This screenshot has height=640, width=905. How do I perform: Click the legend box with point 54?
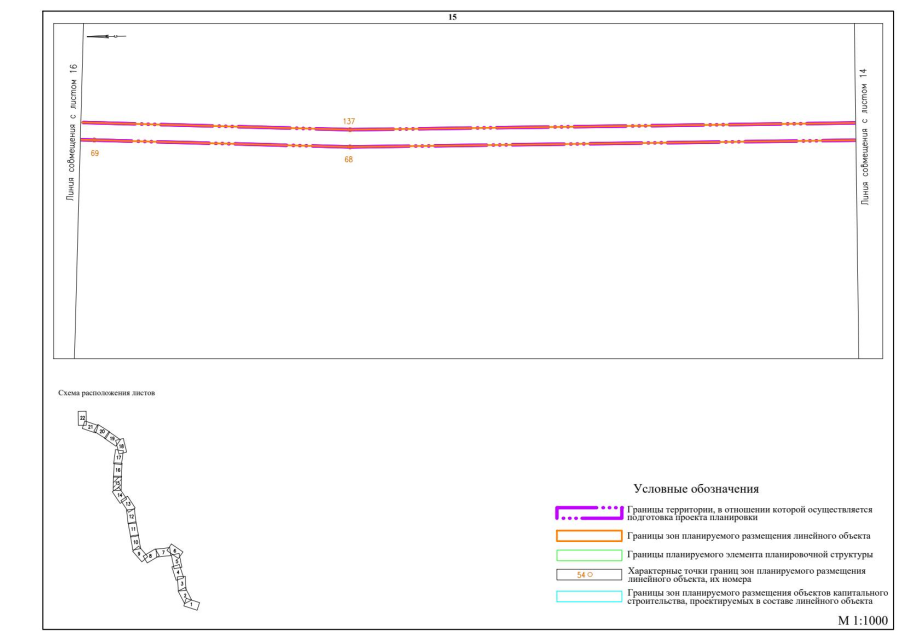click(x=588, y=575)
